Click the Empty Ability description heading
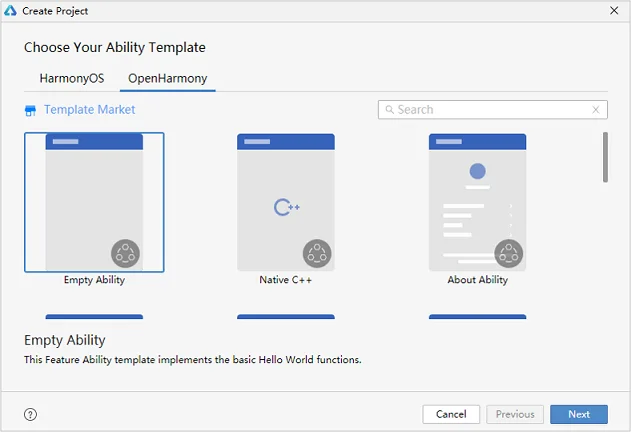The image size is (631, 432). (x=65, y=340)
